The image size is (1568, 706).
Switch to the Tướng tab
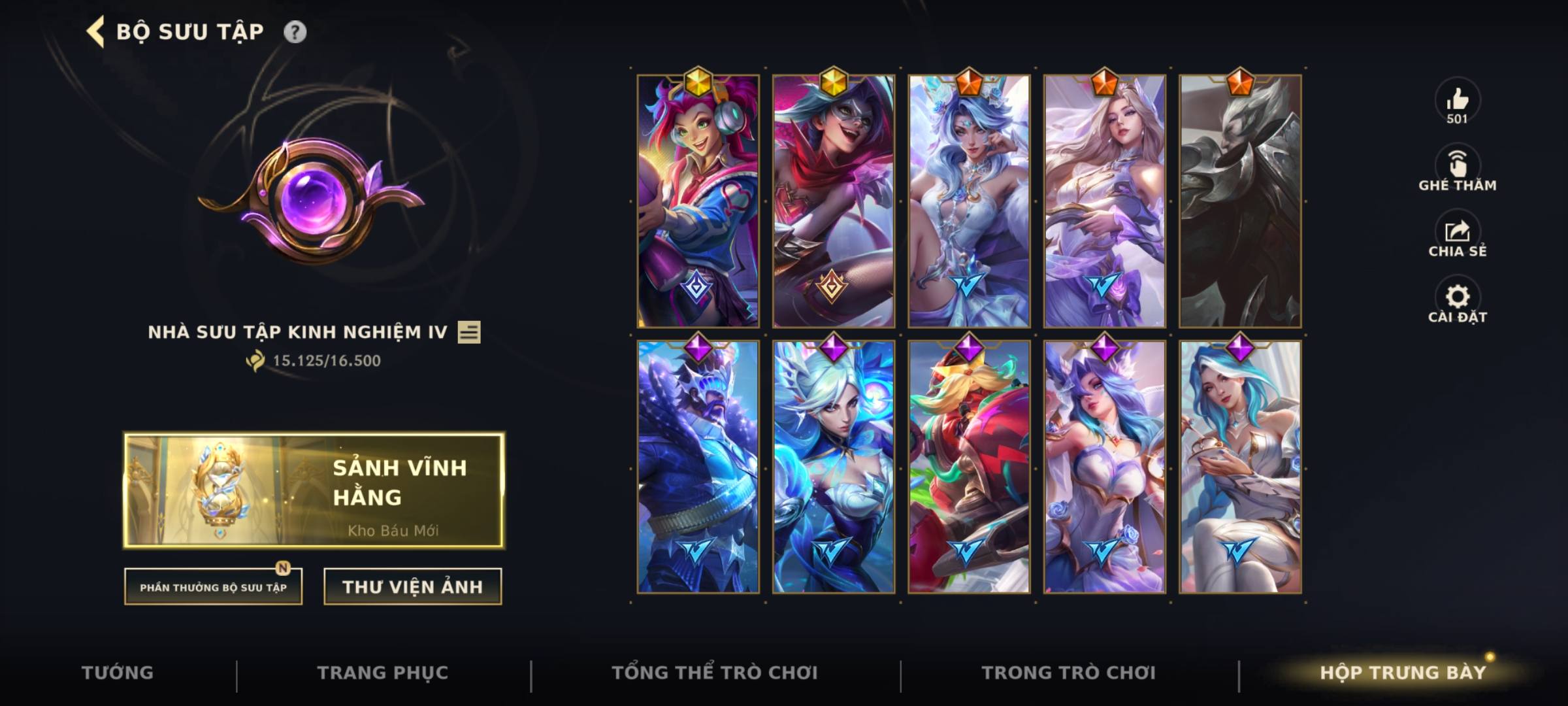click(118, 673)
